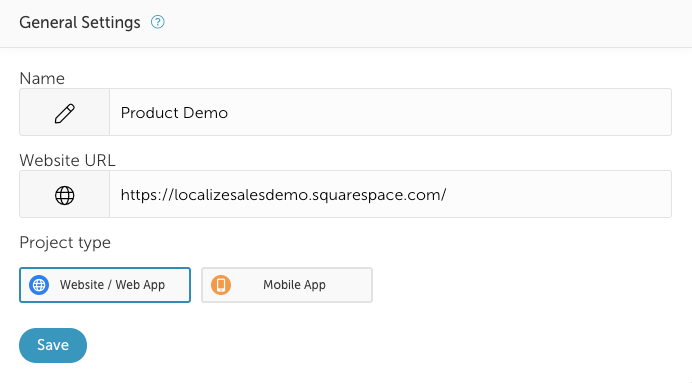The image size is (692, 383).
Task: Focus the Product Demo name field
Action: click(x=391, y=112)
